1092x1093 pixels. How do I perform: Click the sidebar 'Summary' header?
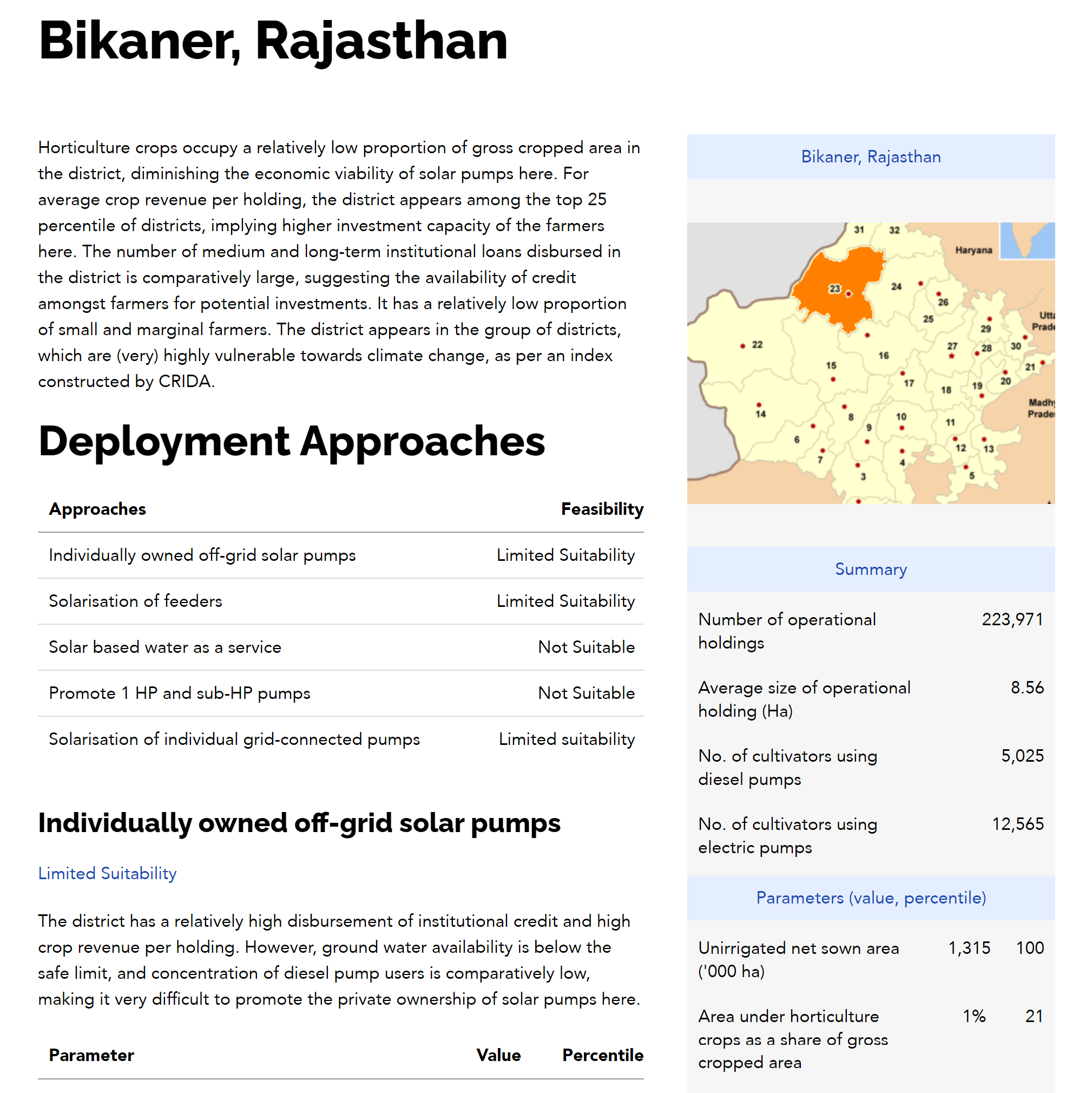point(870,569)
